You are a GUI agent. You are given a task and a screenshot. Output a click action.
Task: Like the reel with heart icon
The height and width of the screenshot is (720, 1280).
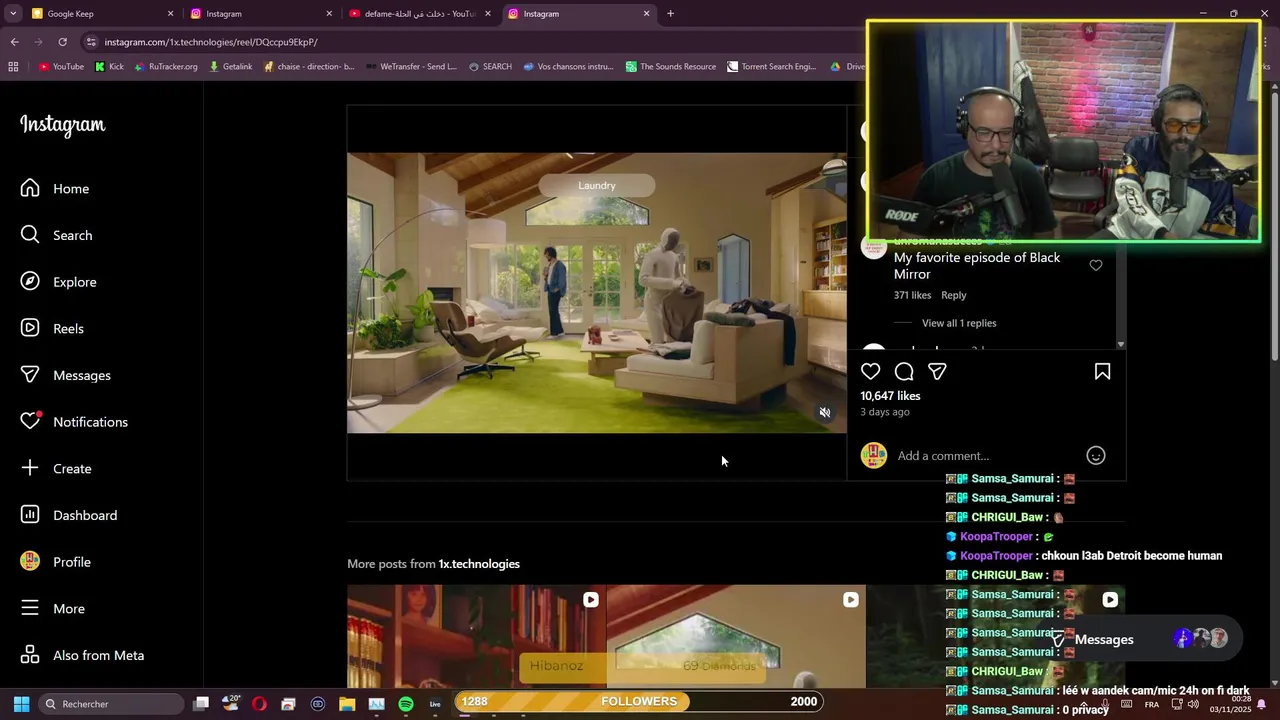pos(871,371)
